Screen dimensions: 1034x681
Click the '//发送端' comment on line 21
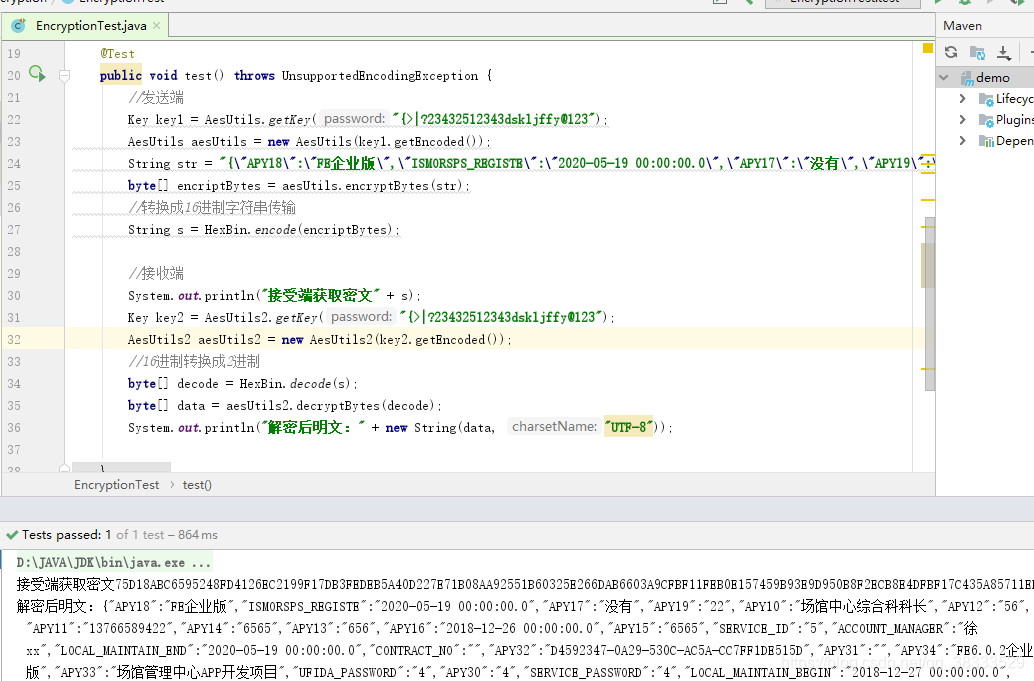click(156, 98)
